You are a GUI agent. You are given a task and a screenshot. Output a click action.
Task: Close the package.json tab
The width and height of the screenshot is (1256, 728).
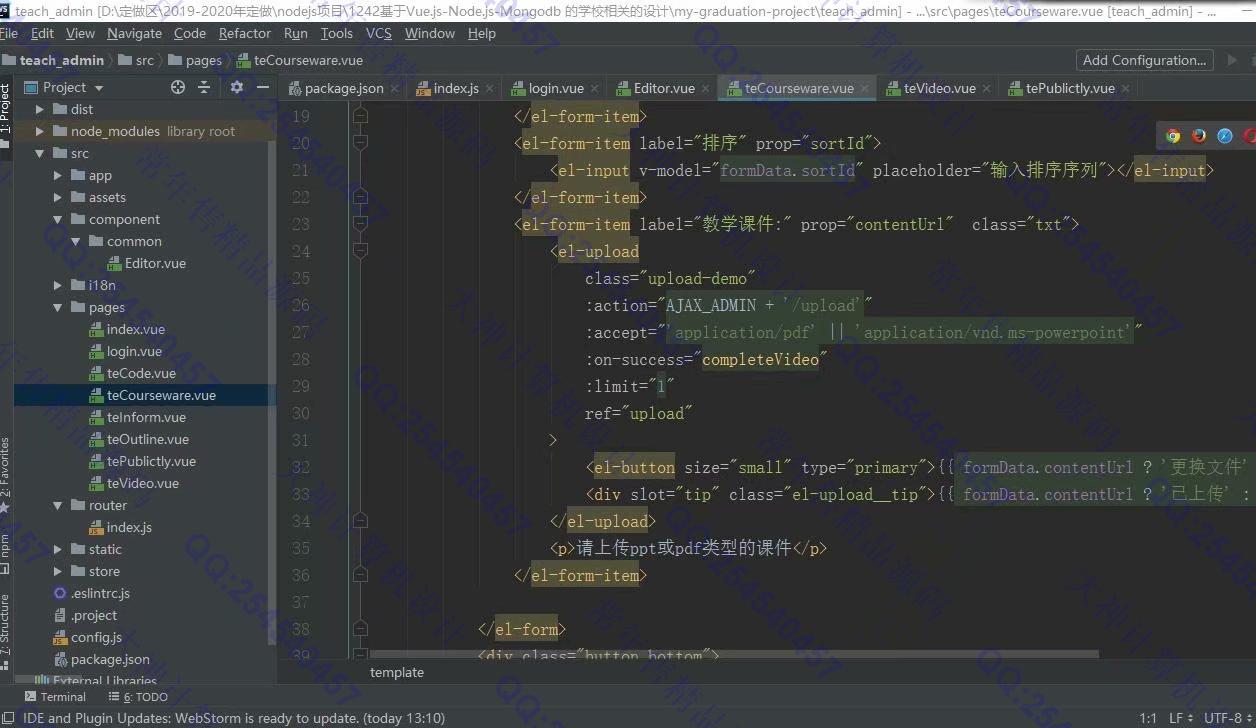pyautogui.click(x=394, y=88)
